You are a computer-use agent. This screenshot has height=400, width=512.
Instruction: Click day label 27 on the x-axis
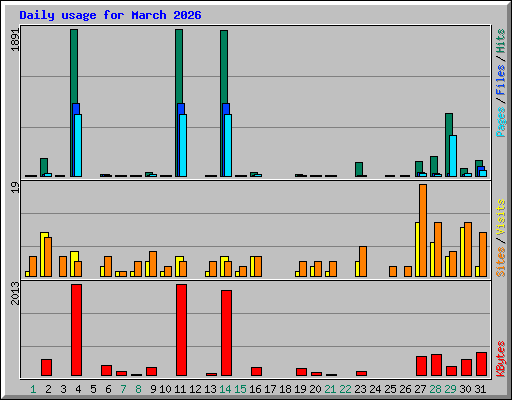pos(420,389)
